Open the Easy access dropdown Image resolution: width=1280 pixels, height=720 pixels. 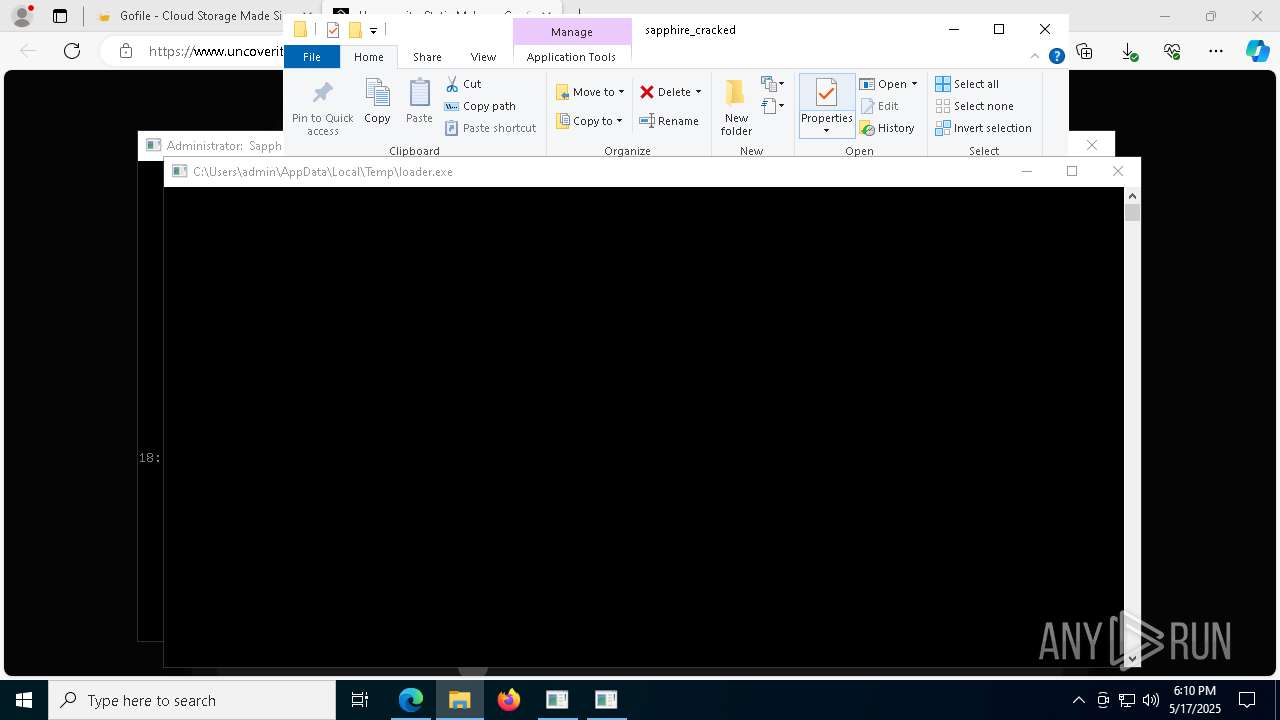(773, 105)
